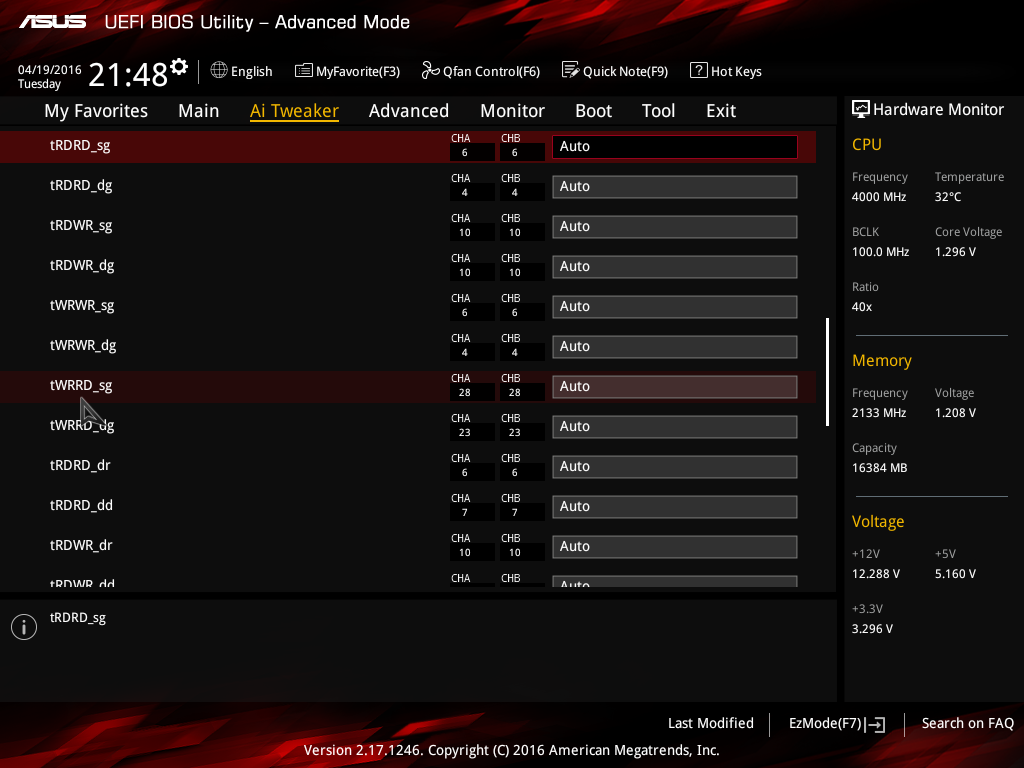Click the settings gear next to the clock
This screenshot has height=768, width=1024.
coord(179,67)
